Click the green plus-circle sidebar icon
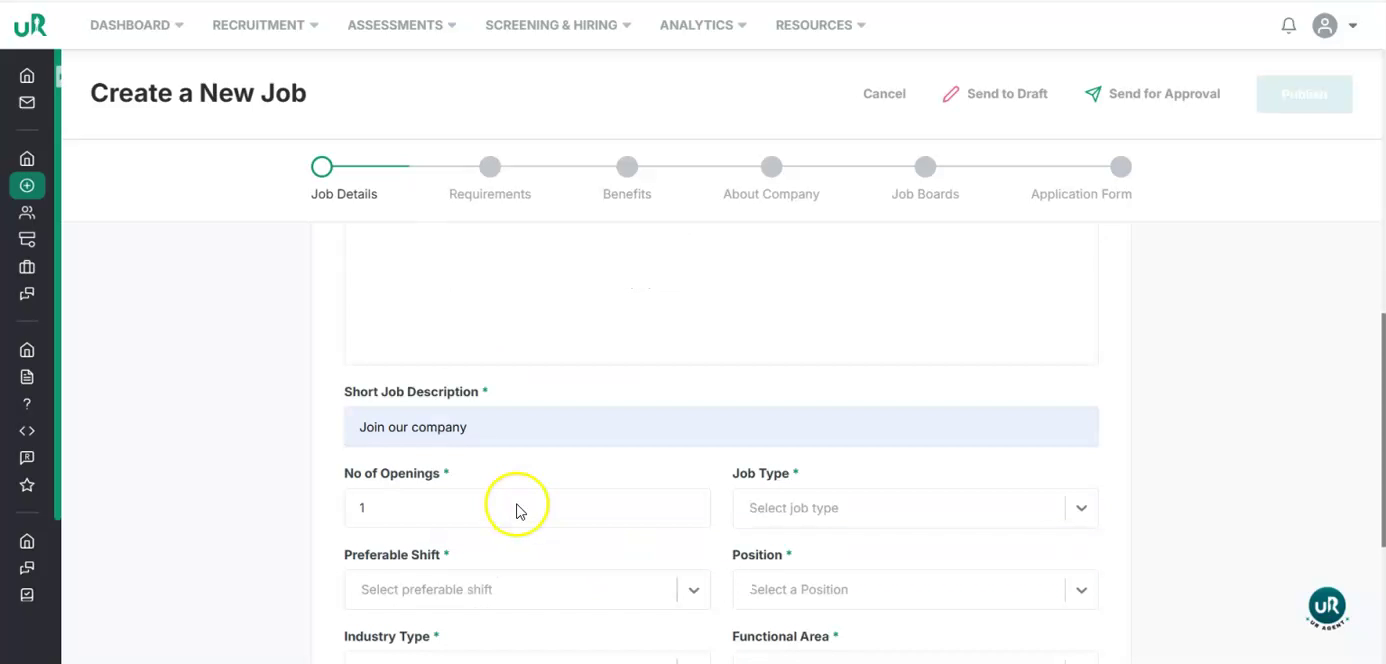 coord(27,185)
